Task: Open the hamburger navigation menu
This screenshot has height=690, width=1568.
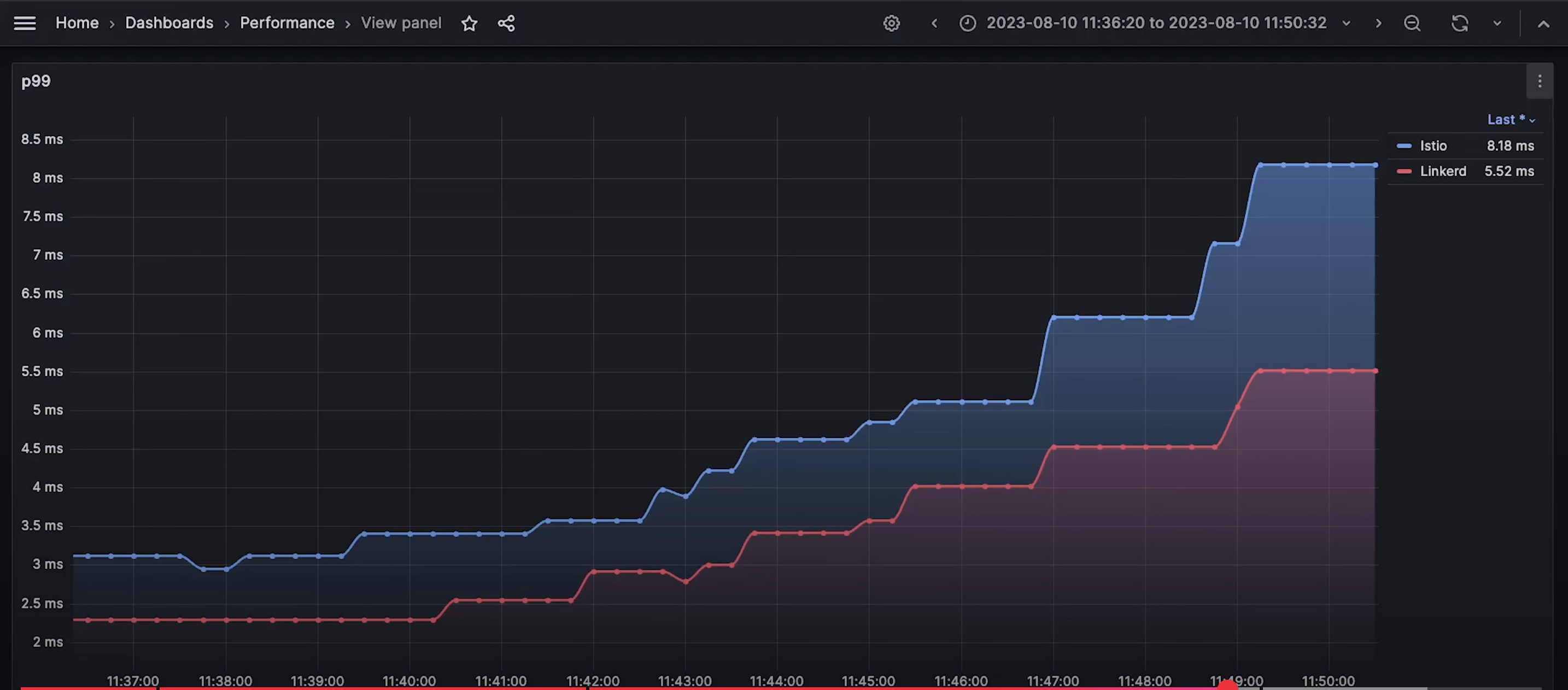Action: pyautogui.click(x=25, y=23)
